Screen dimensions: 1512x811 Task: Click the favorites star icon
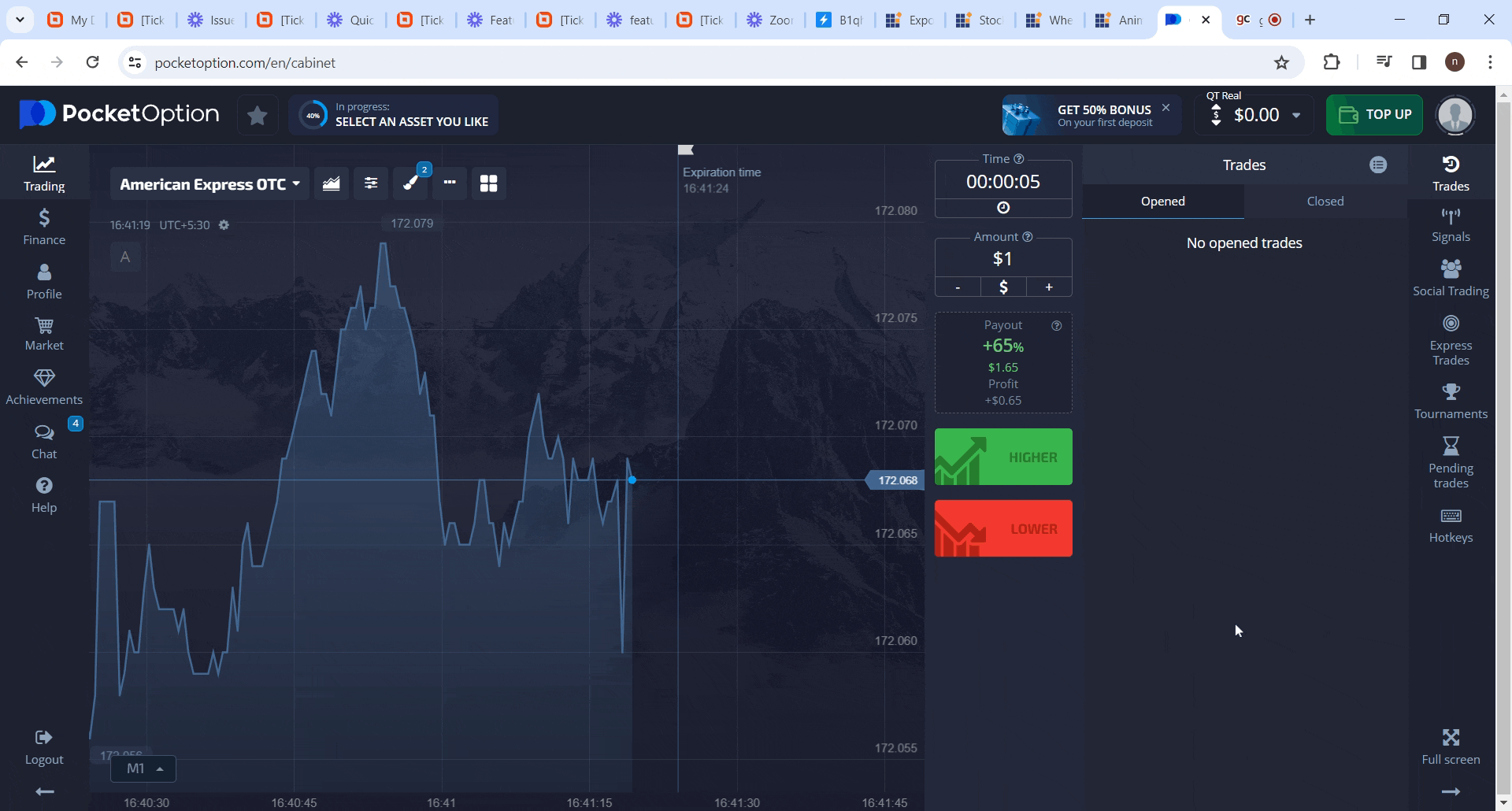[257, 116]
